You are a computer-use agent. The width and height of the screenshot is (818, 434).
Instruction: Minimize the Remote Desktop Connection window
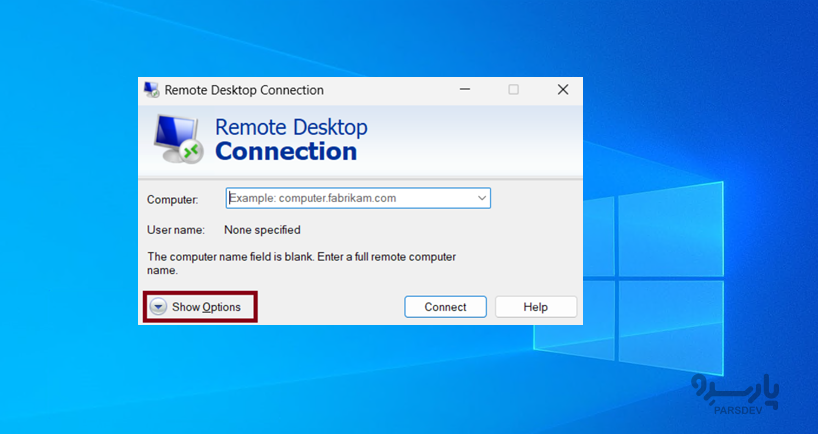coord(465,90)
